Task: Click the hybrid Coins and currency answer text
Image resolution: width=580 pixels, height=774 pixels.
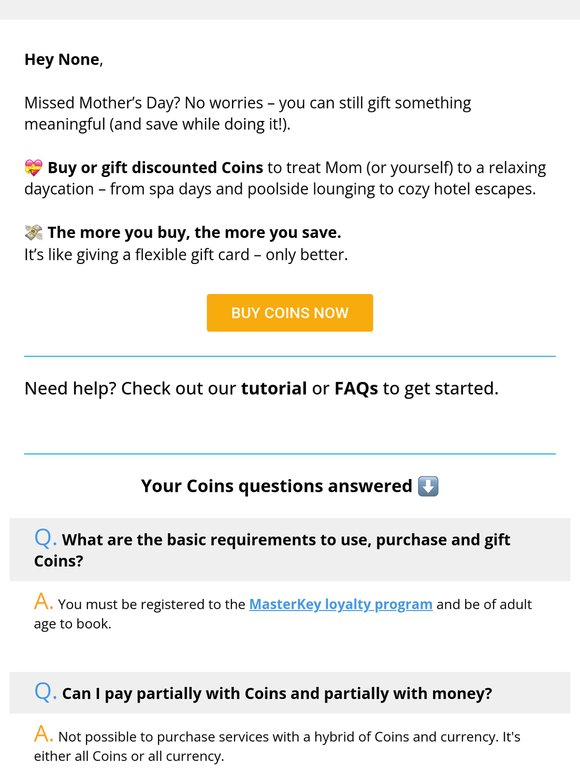Action: tap(277, 745)
